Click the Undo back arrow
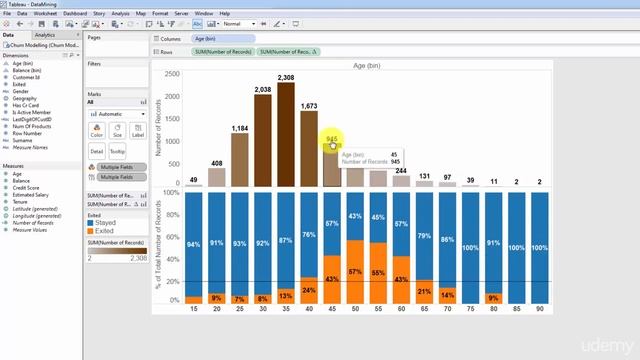 (19, 24)
